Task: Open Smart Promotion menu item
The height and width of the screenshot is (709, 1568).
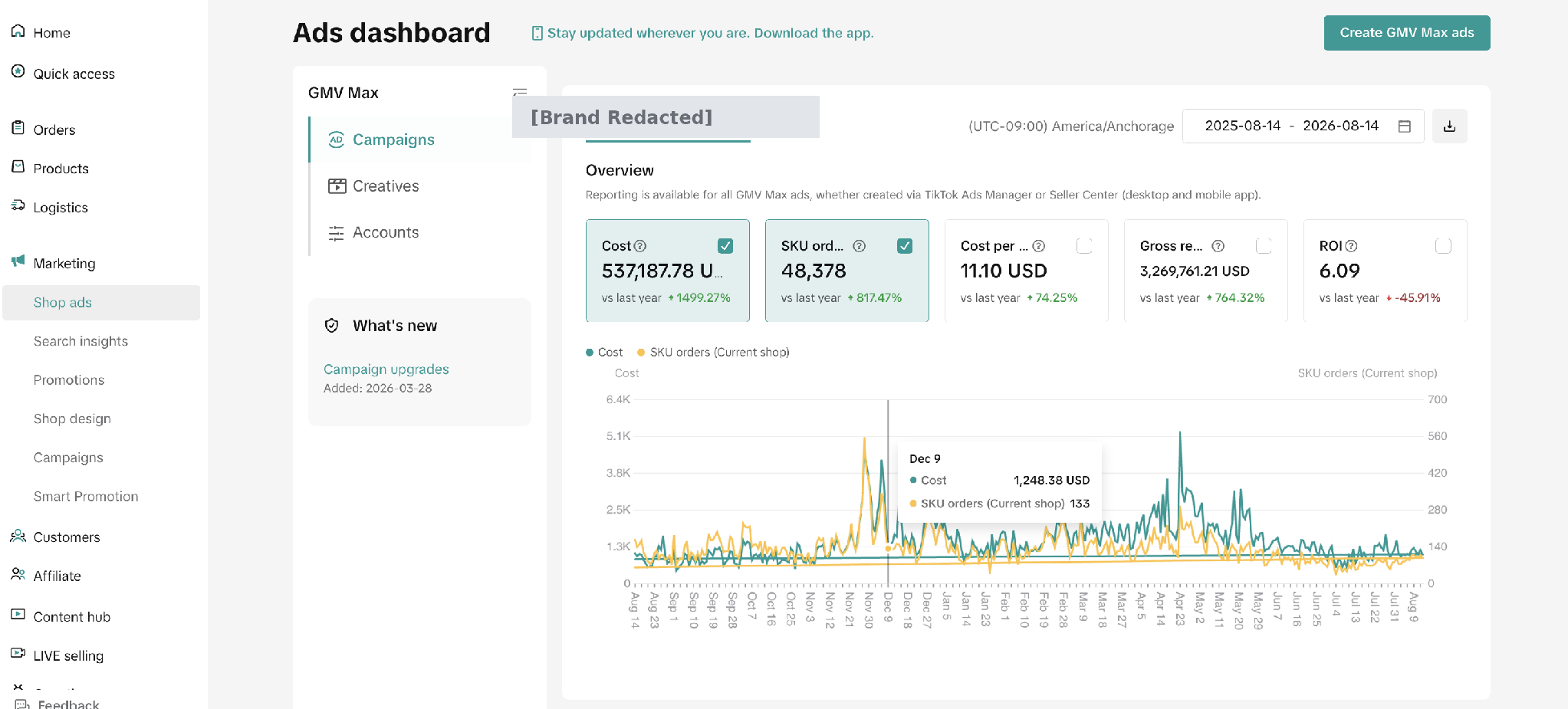Action: point(86,497)
